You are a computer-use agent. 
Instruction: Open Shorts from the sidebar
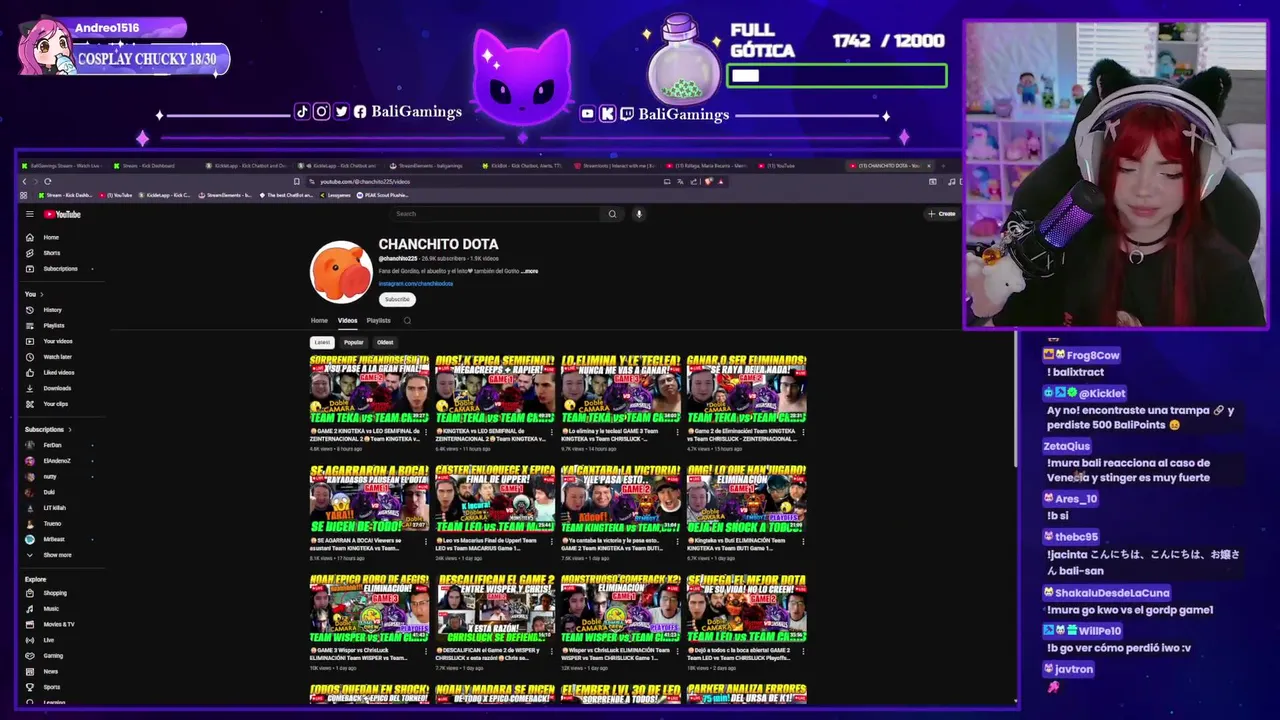tap(52, 253)
